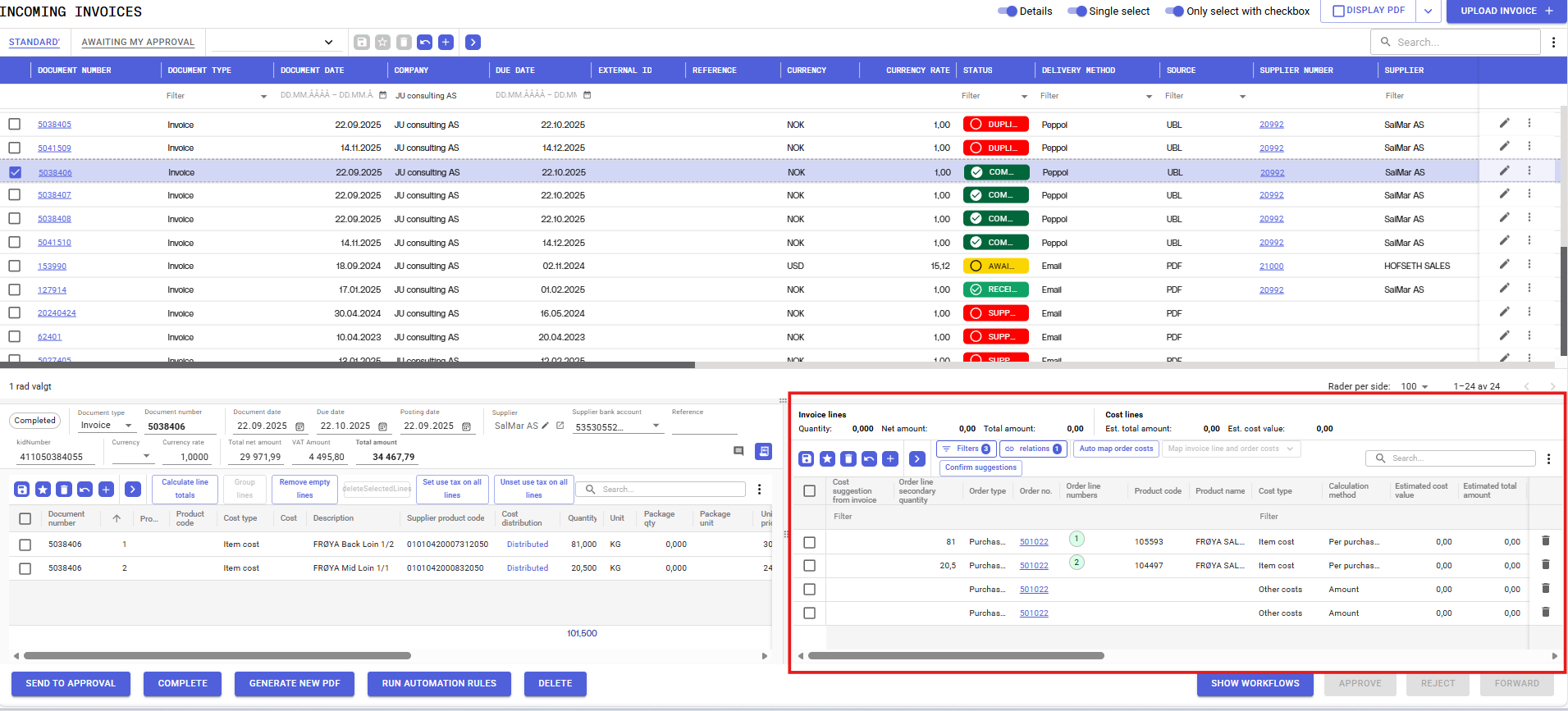Image resolution: width=1568 pixels, height=711 pixels.
Task: Click the edit pencil for invoice 153990
Action: click(x=1504, y=264)
